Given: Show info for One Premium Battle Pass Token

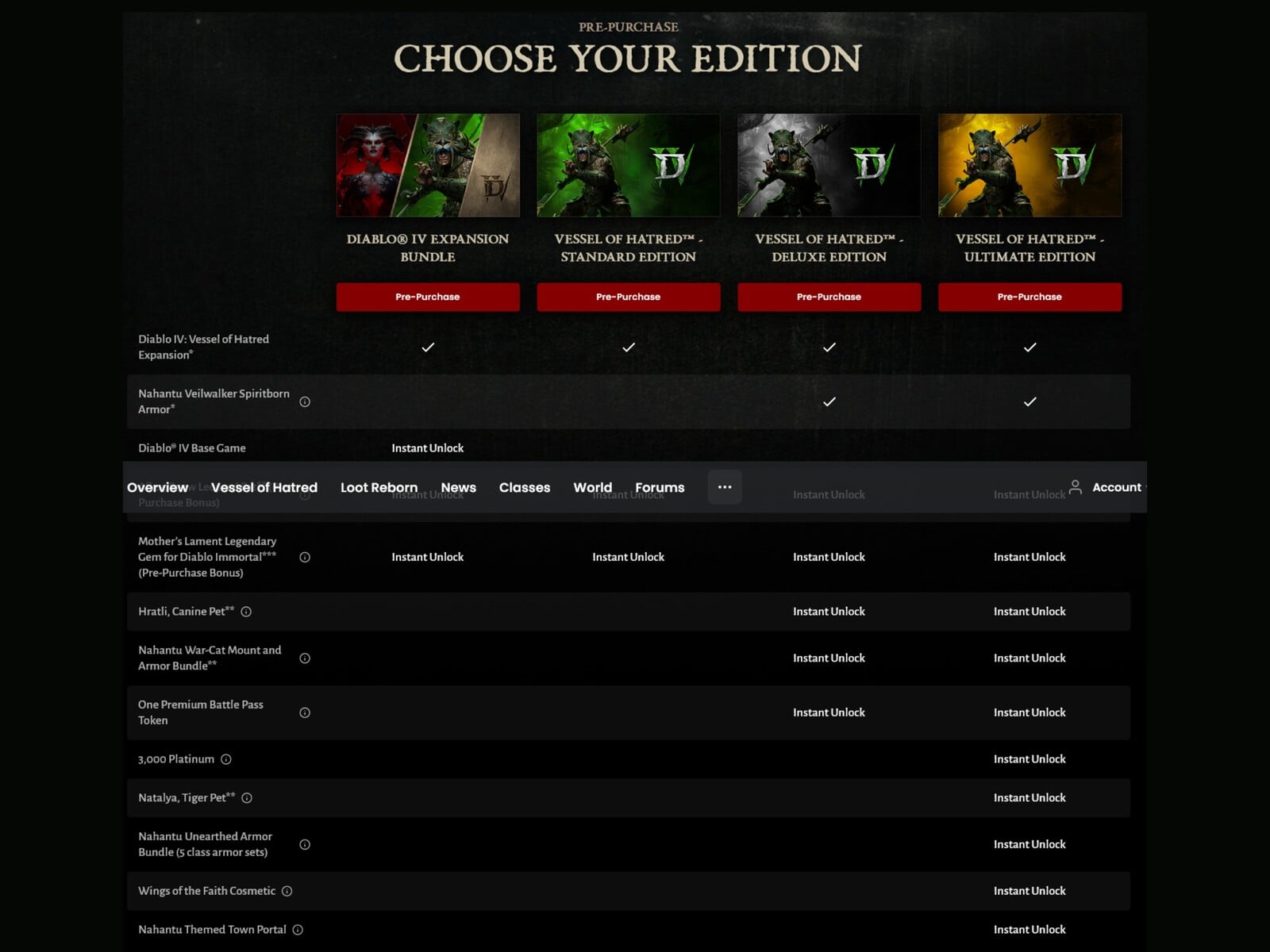Looking at the screenshot, I should [x=305, y=713].
